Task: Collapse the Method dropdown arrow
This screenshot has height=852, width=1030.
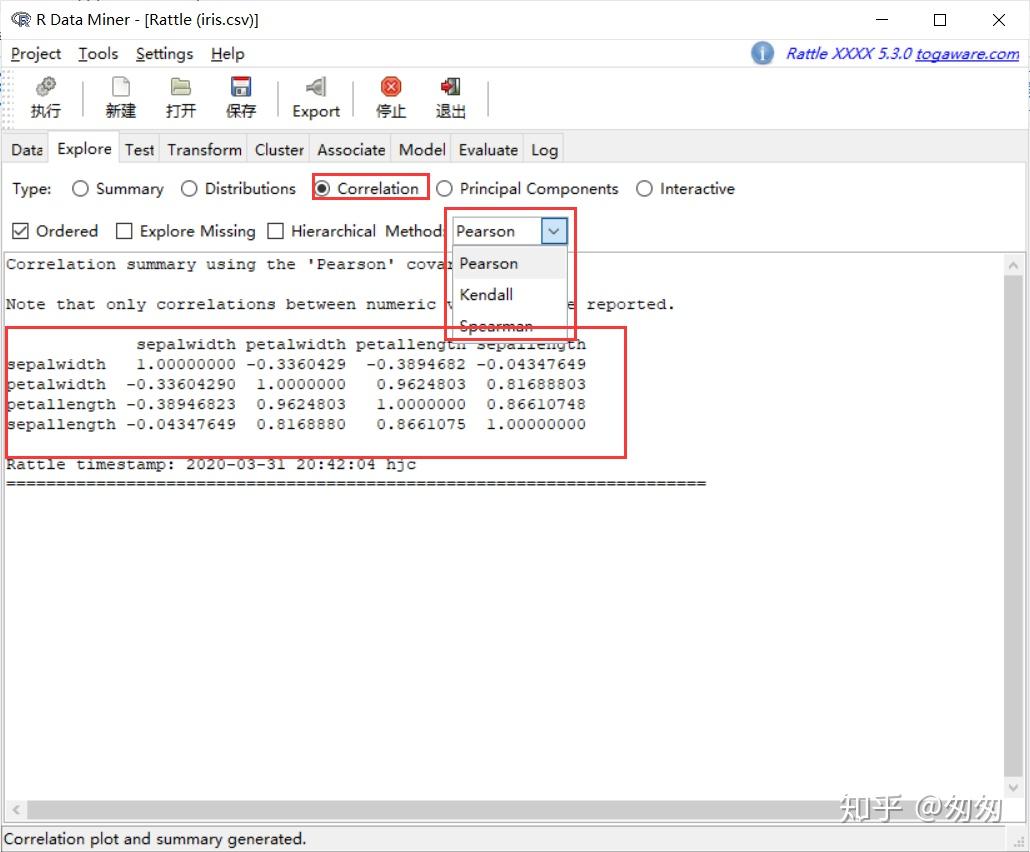Action: coord(554,231)
